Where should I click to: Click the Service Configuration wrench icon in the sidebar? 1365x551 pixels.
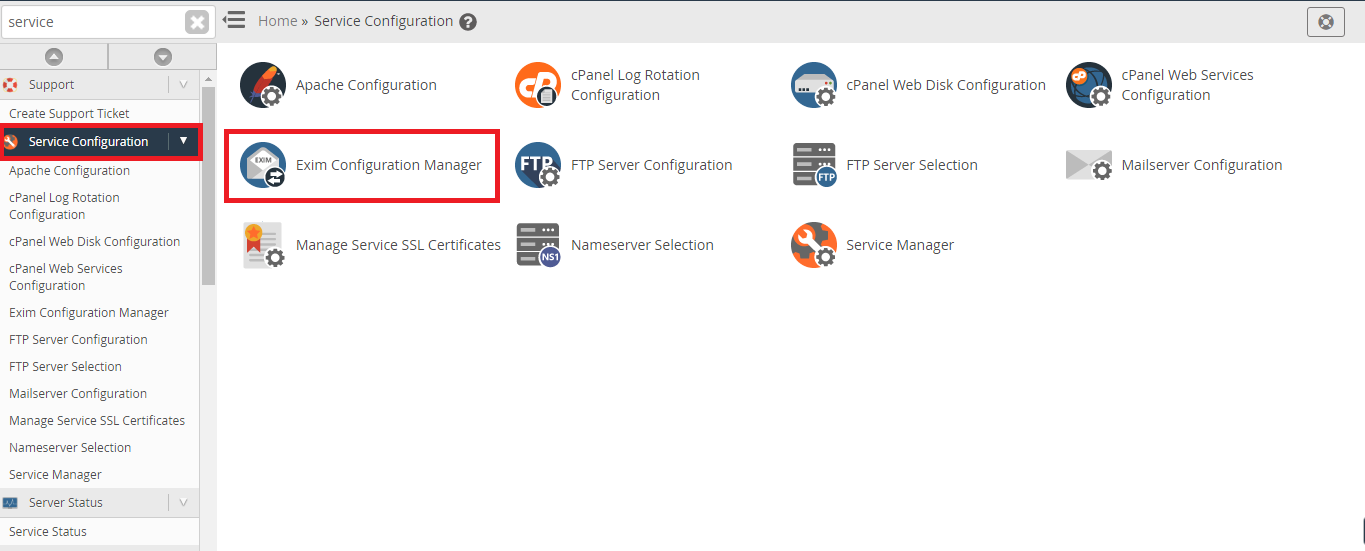[x=12, y=142]
